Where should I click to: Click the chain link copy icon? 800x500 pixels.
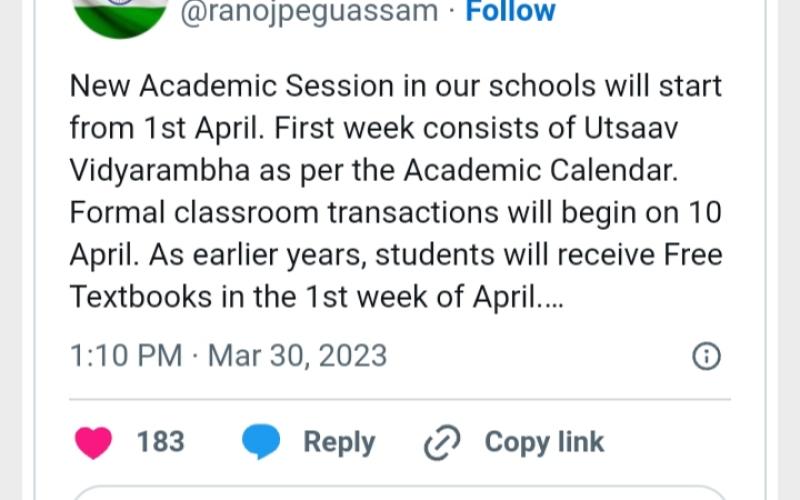(x=442, y=442)
